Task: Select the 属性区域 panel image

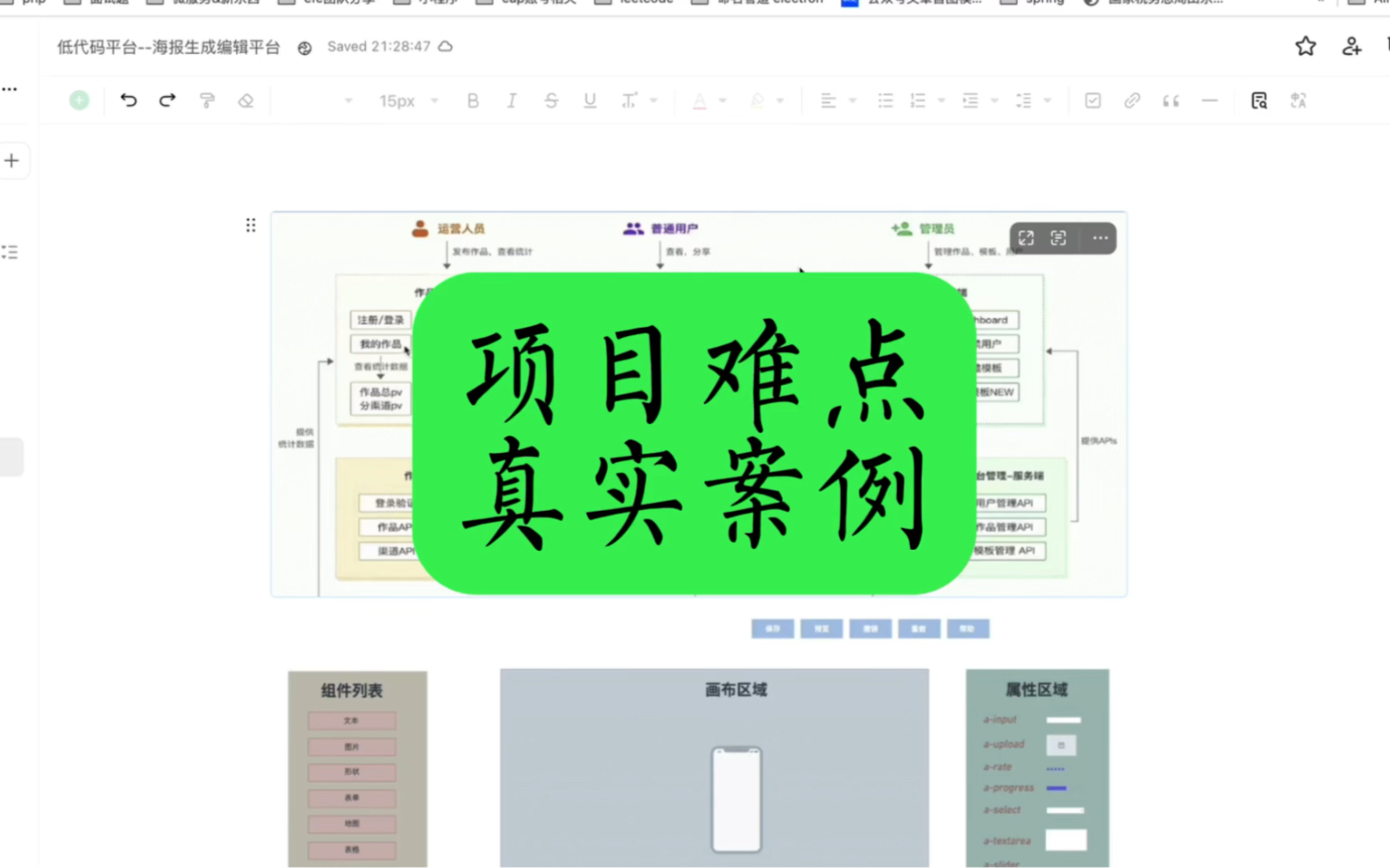Action: tap(1037, 768)
